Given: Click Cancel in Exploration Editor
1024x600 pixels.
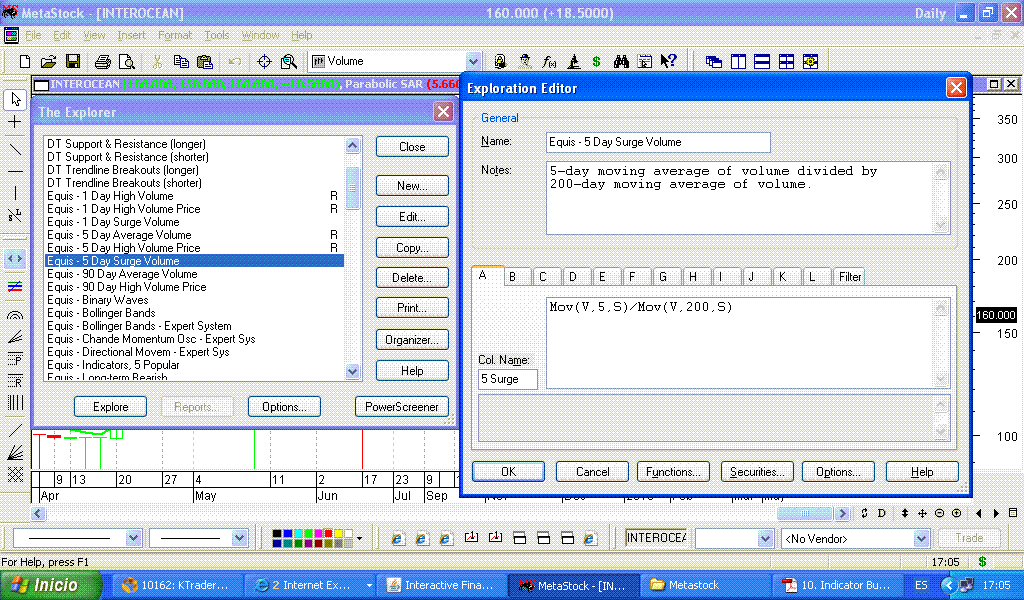Looking at the screenshot, I should [x=592, y=471].
